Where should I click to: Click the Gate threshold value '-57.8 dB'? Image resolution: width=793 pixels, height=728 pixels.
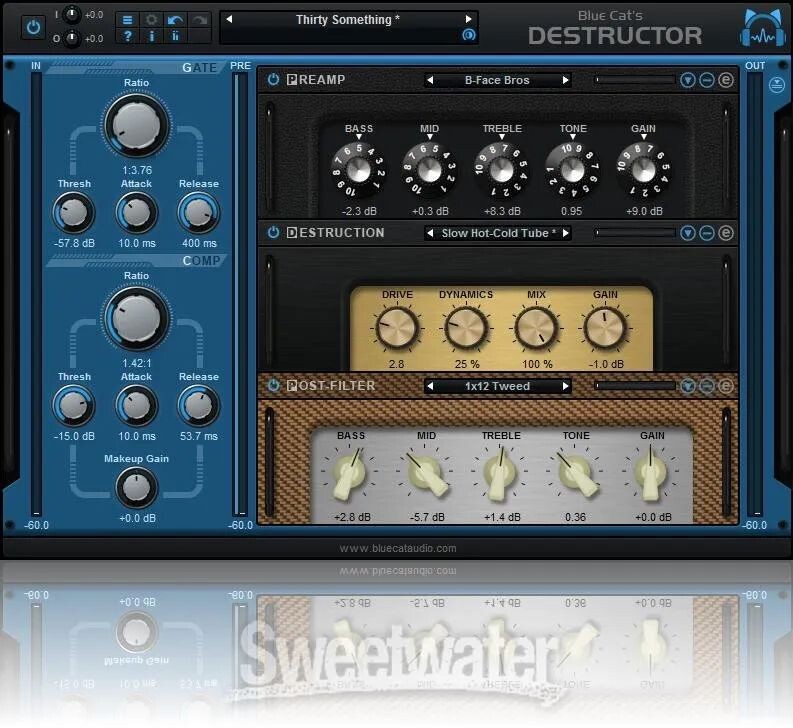click(74, 243)
